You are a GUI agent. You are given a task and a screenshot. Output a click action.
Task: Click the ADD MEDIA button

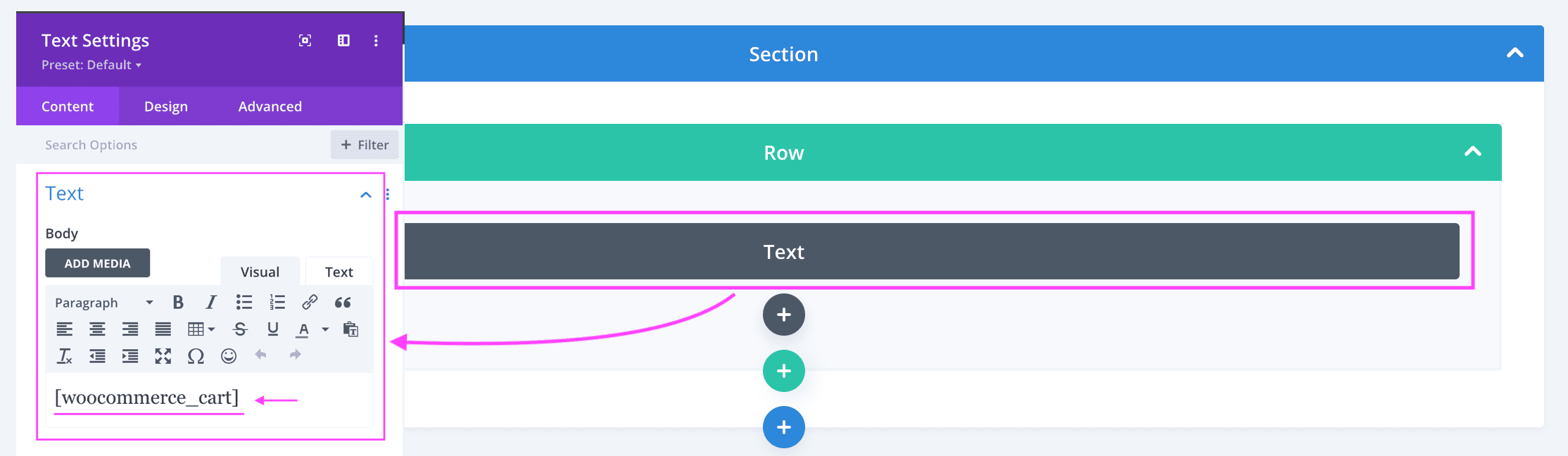point(97,262)
